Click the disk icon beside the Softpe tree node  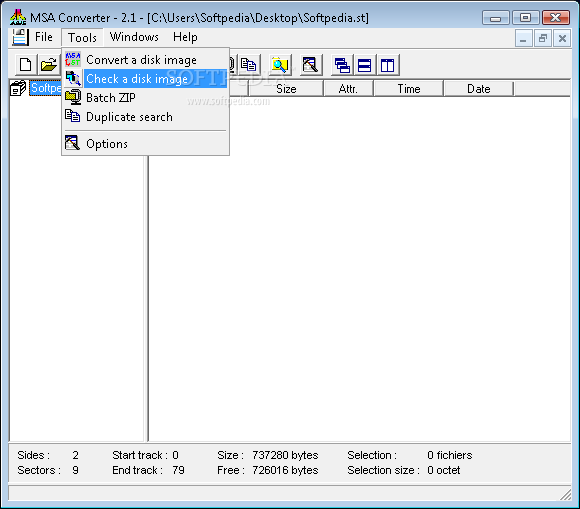(18, 88)
